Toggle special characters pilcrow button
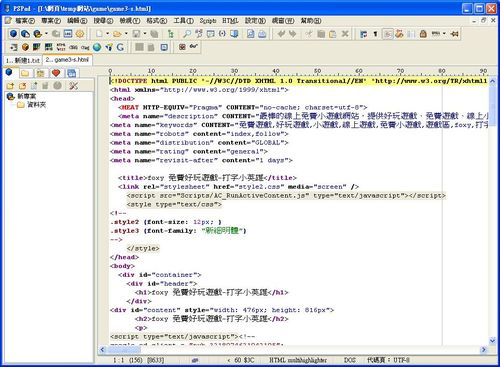Image resolution: width=500 pixels, height=367 pixels. tap(375, 34)
